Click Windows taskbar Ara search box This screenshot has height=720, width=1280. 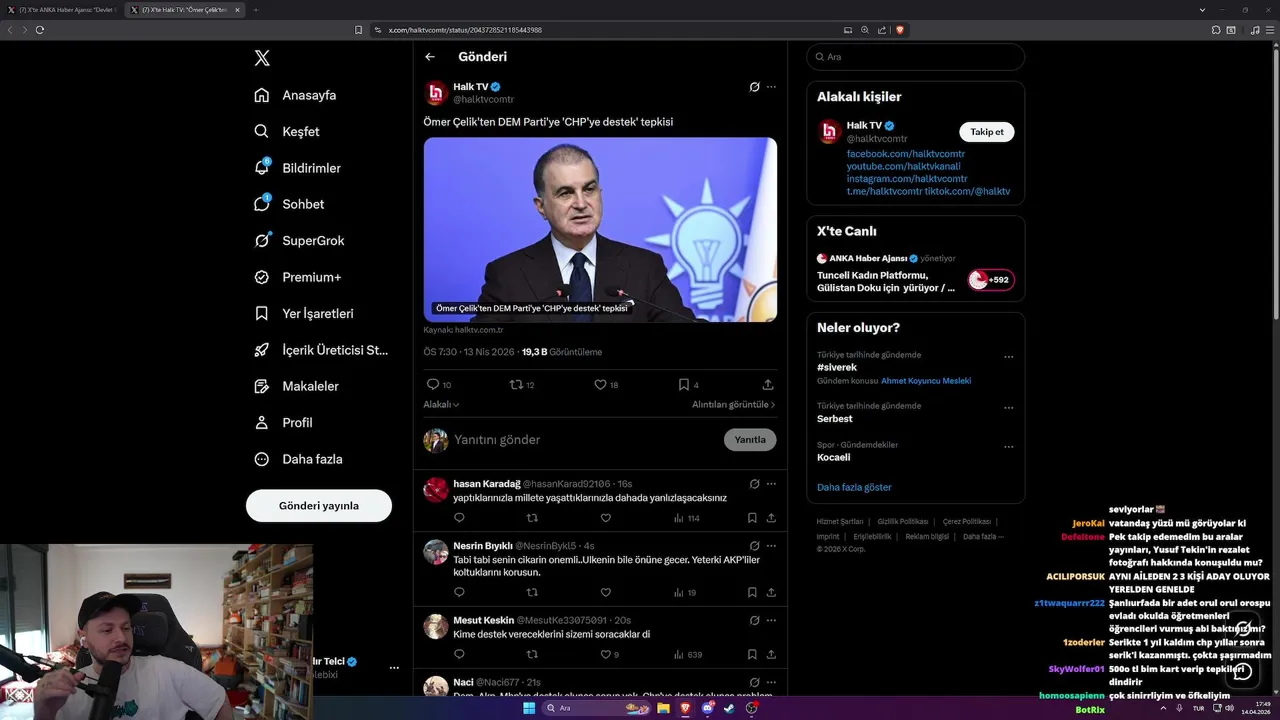[x=596, y=708]
